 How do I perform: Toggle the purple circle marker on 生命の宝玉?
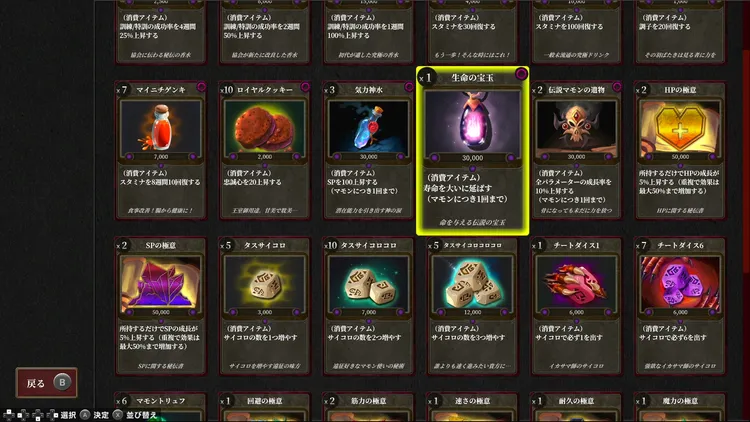click(x=521, y=74)
